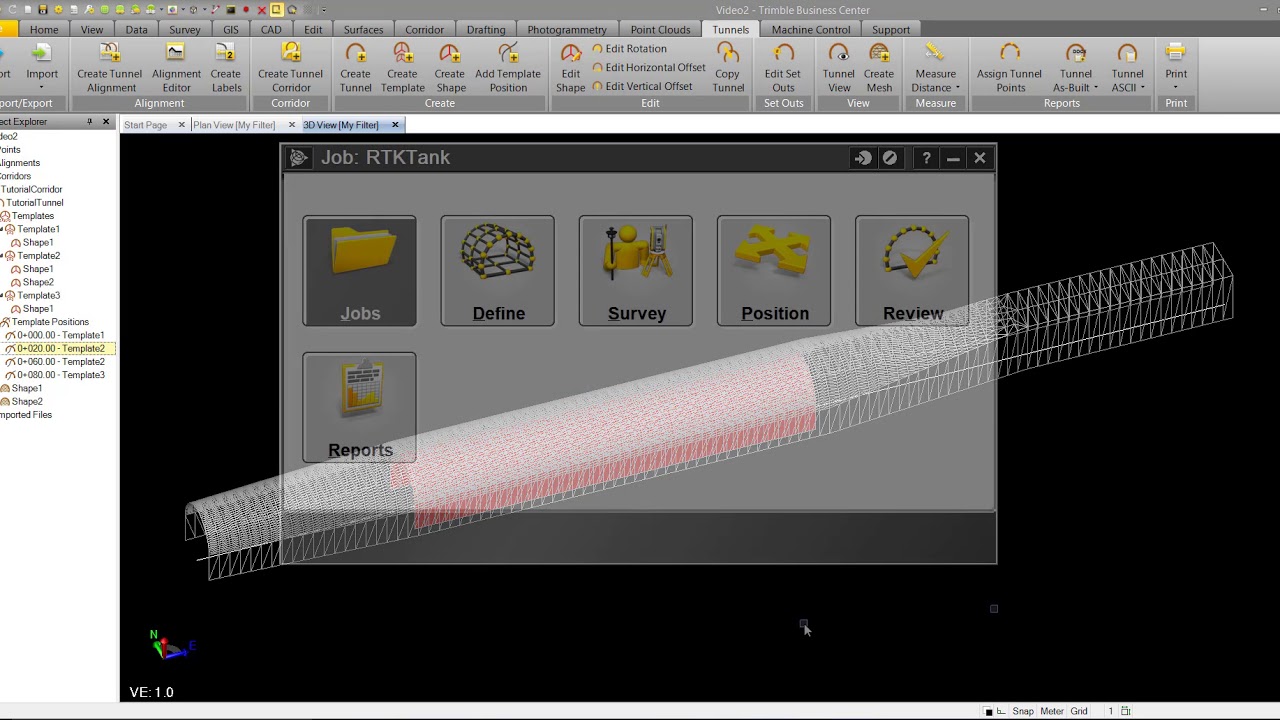
Task: Toggle Snap in the status bar
Action: coord(1022,711)
